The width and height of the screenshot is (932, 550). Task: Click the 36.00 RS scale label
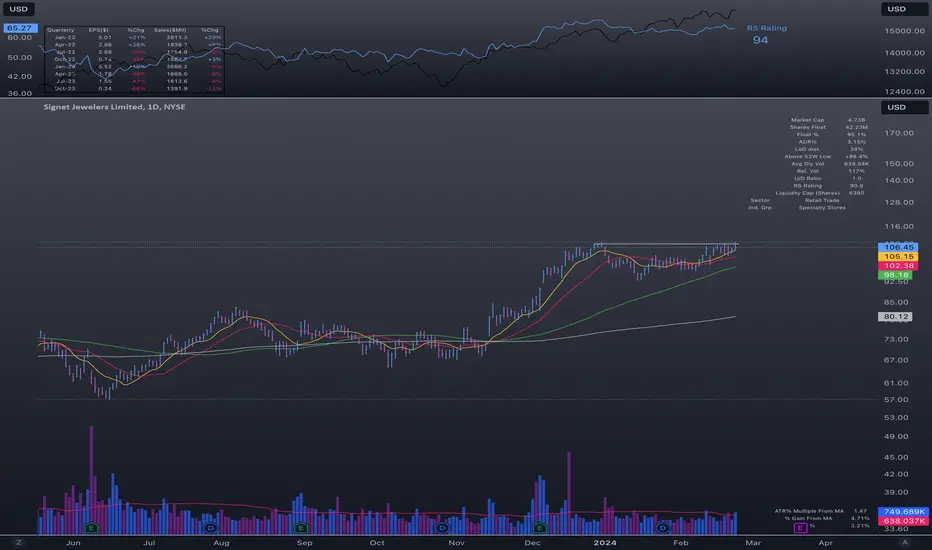pos(19,93)
